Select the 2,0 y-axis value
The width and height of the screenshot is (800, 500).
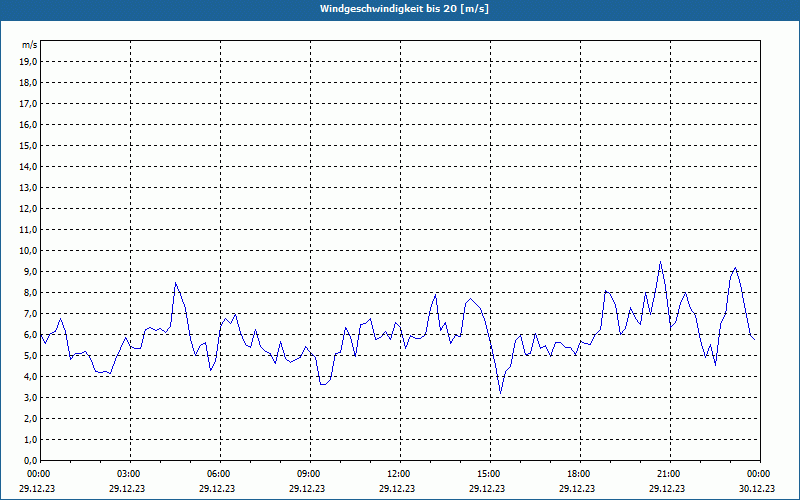tap(30, 419)
